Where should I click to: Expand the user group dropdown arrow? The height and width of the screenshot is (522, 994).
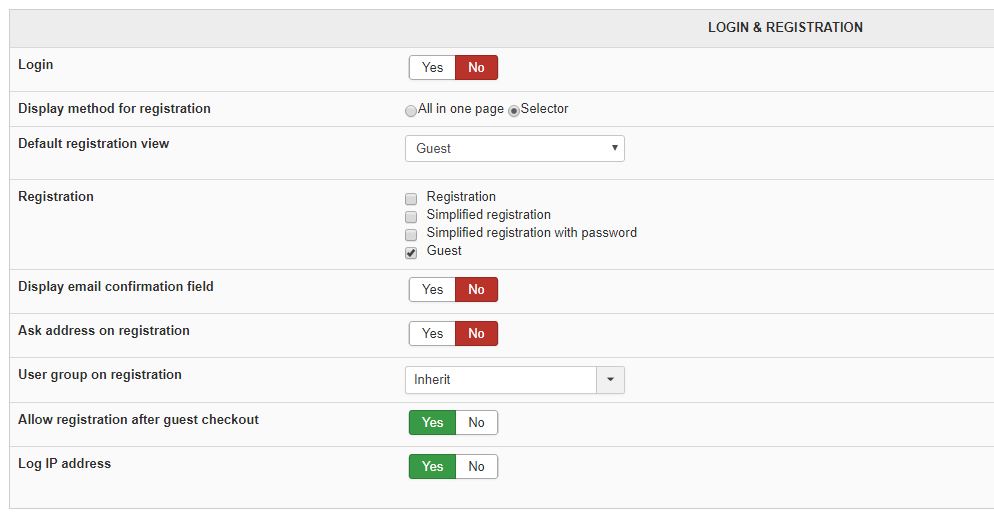coord(610,380)
